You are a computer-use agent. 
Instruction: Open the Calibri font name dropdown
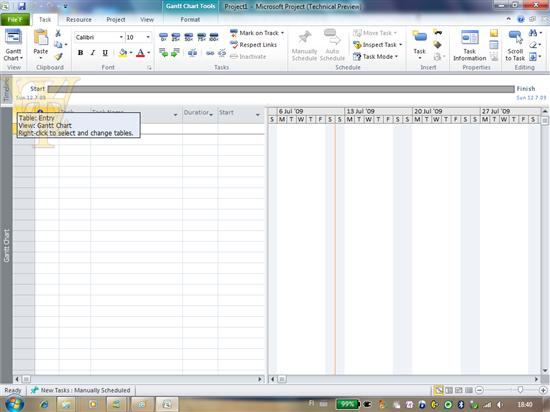click(121, 37)
